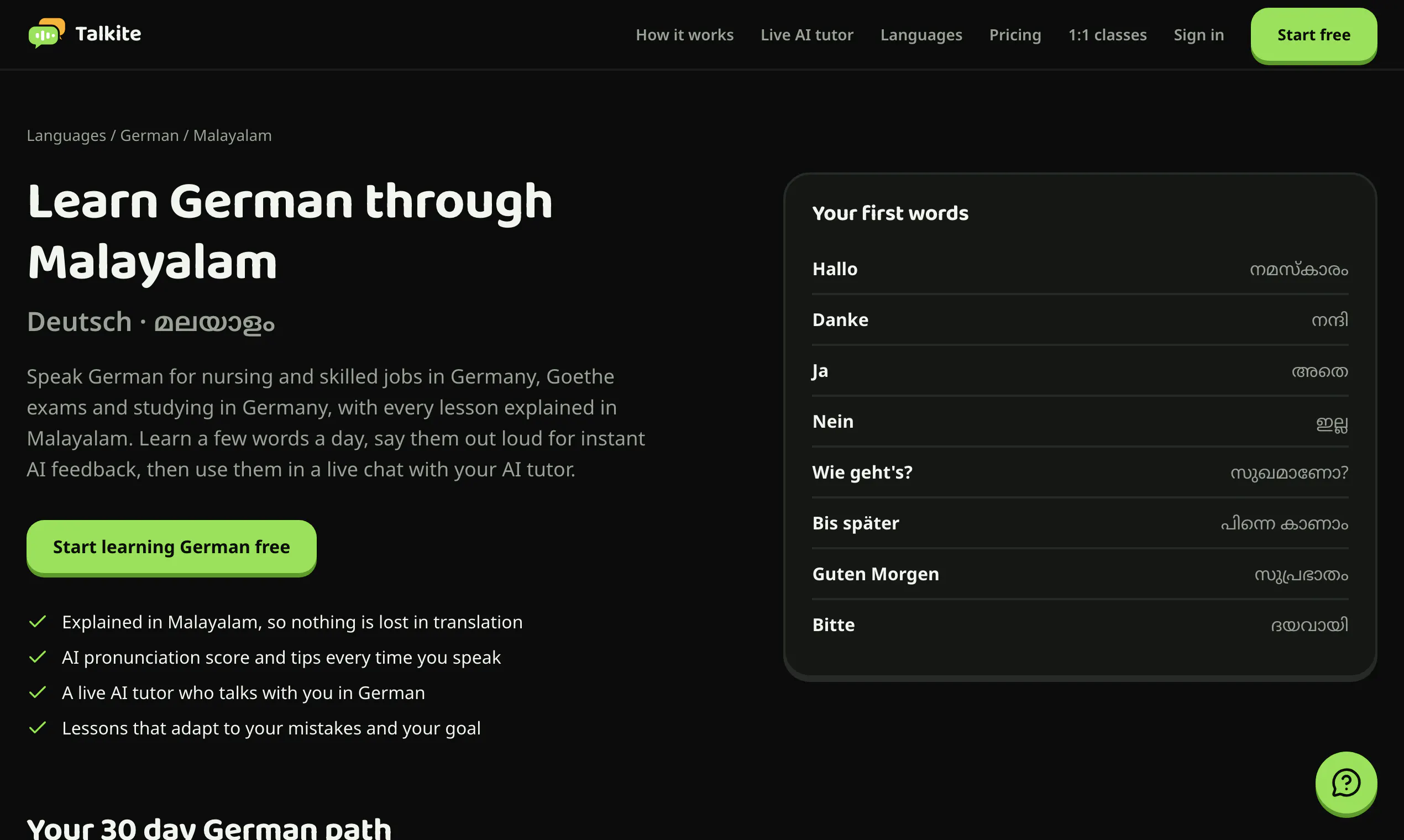The image size is (1404, 840).
Task: Open 1:1 classes page
Action: point(1107,35)
